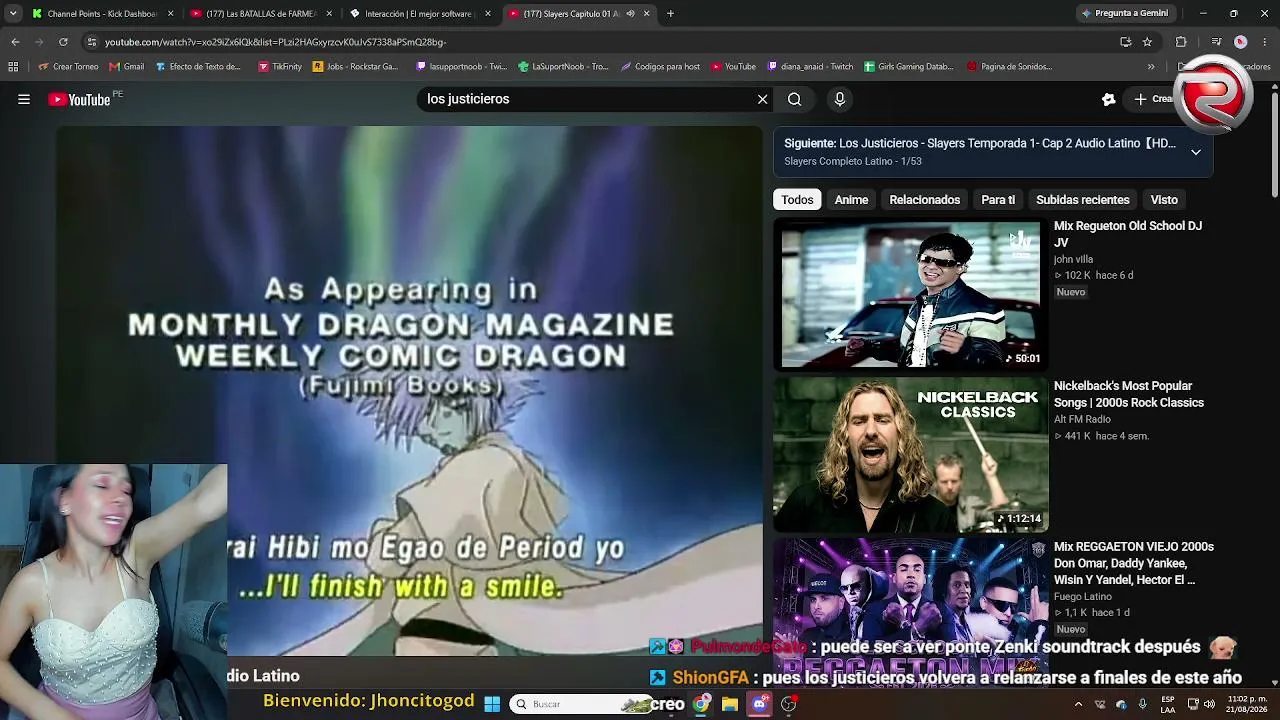The height and width of the screenshot is (720, 1280).
Task: Reload the page with the refresh icon
Action: pyautogui.click(x=63, y=42)
